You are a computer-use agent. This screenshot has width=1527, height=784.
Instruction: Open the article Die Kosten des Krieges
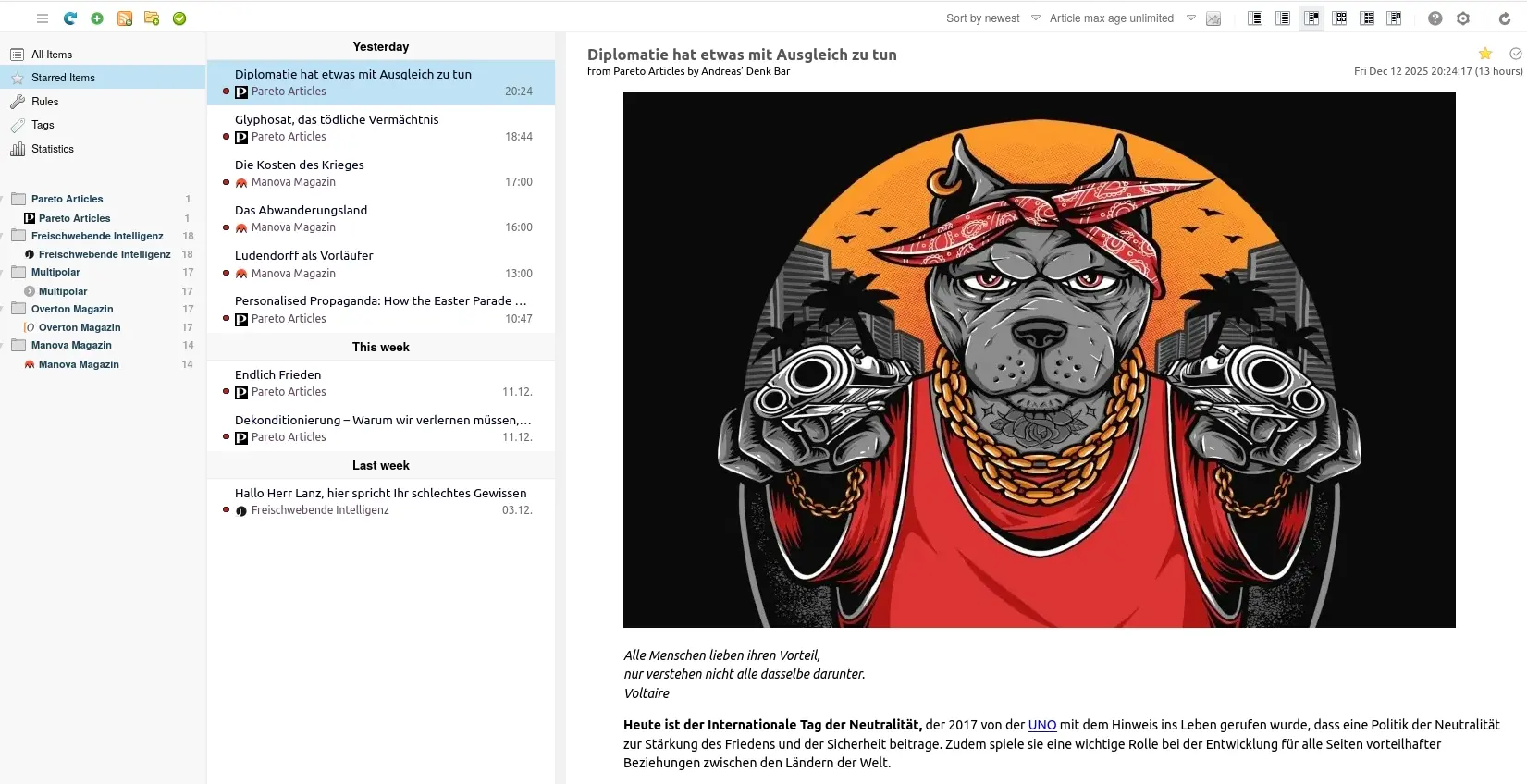[x=300, y=165]
